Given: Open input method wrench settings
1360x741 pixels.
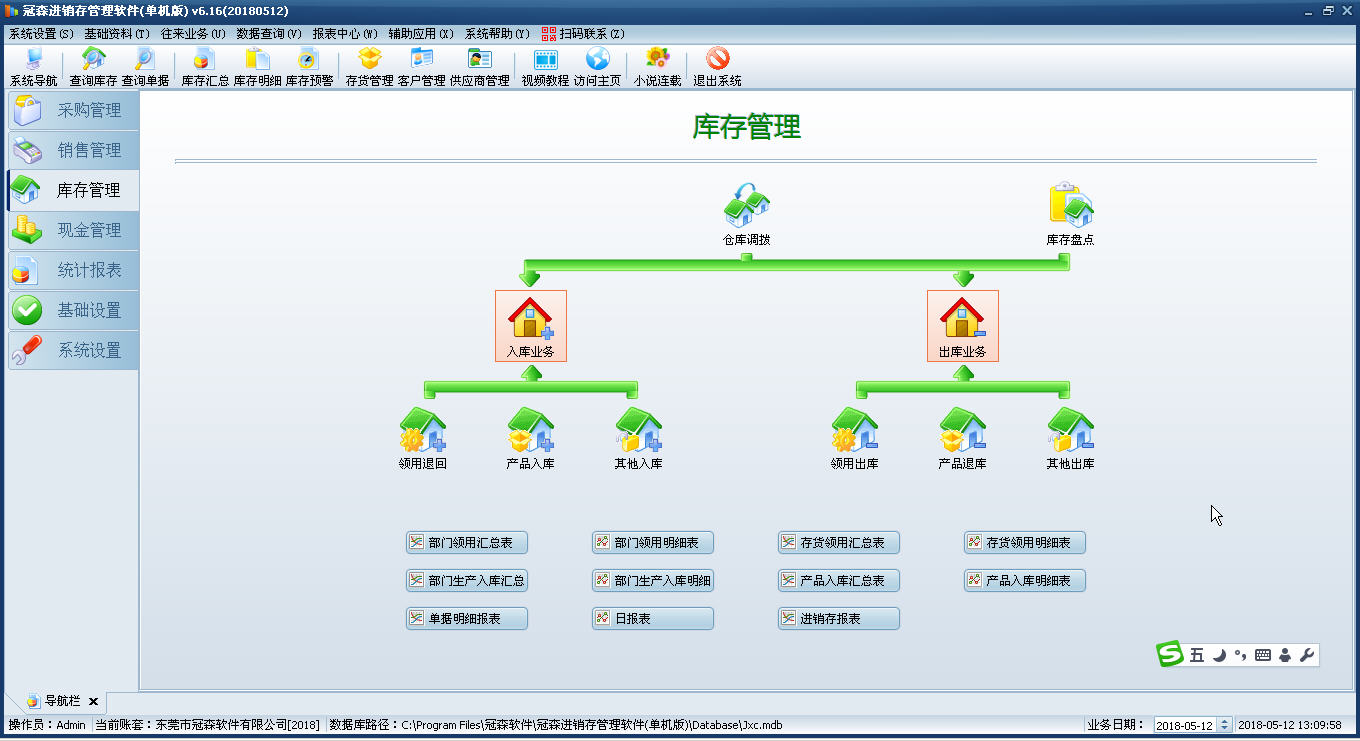Looking at the screenshot, I should (x=1306, y=655).
